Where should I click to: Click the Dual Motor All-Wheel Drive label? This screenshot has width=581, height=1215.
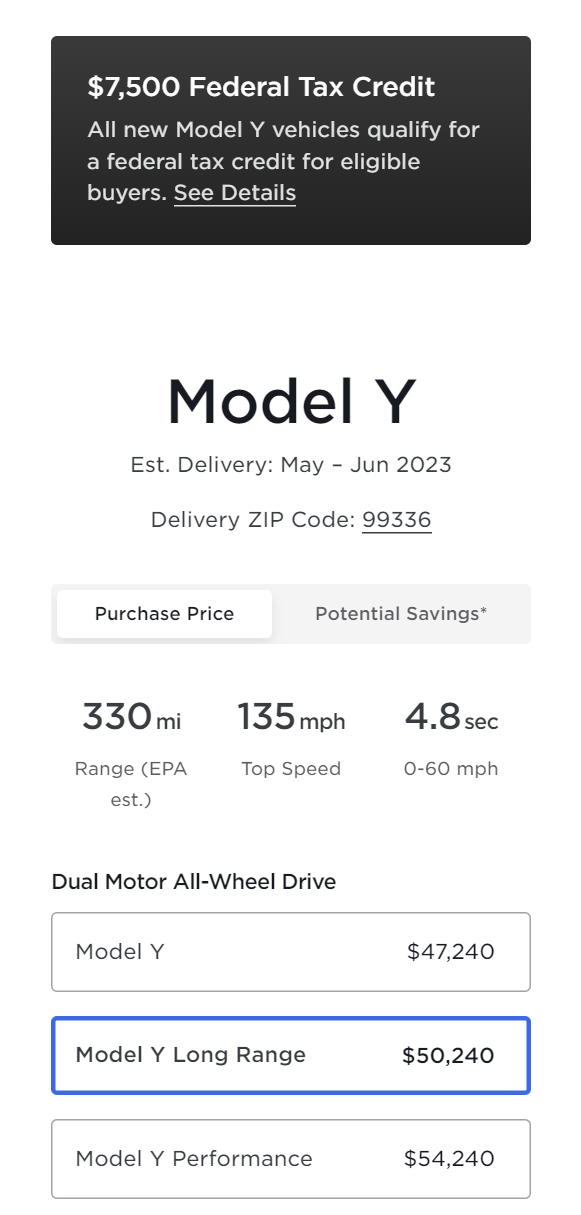tap(194, 882)
